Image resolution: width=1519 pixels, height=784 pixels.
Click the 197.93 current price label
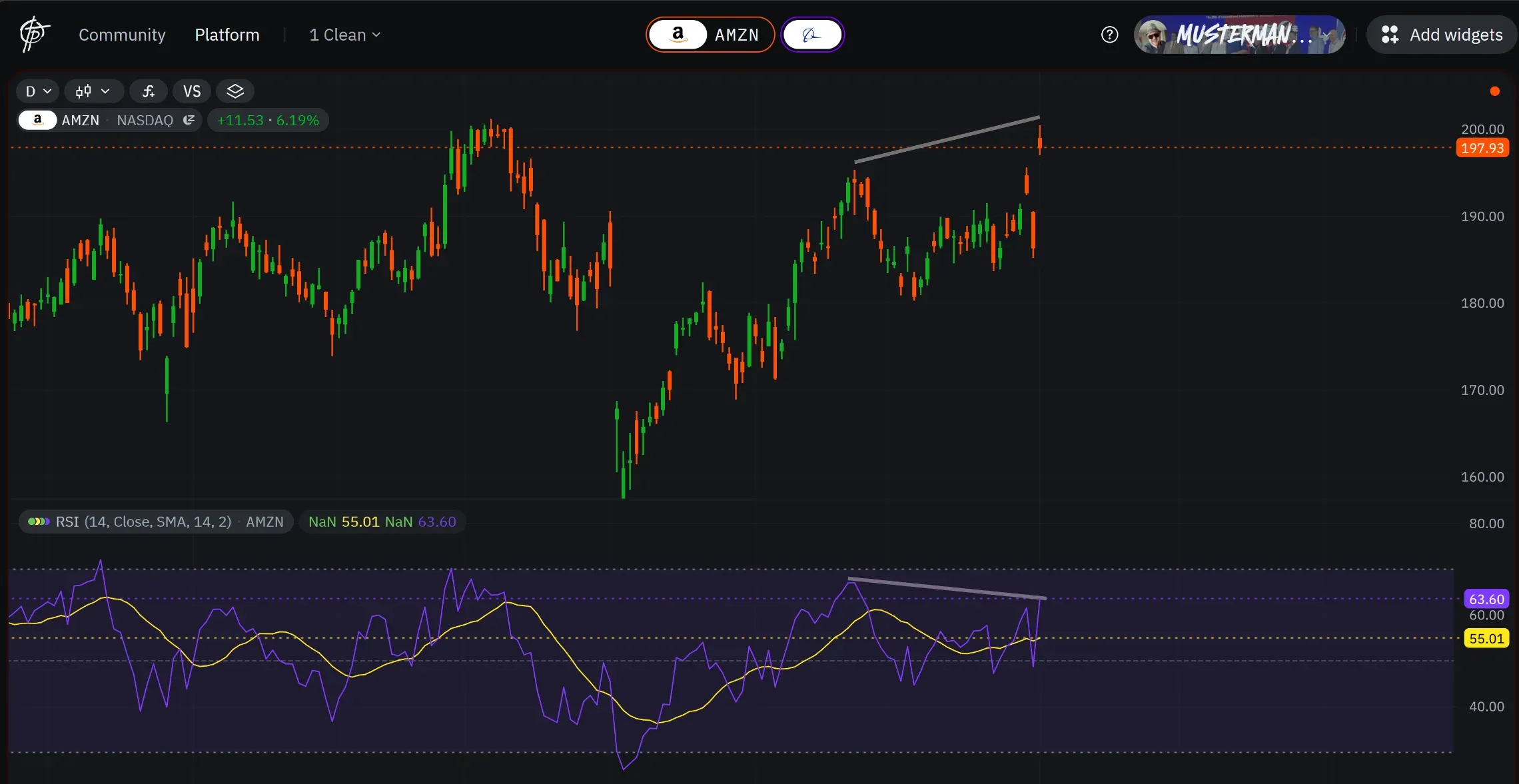pyautogui.click(x=1482, y=148)
